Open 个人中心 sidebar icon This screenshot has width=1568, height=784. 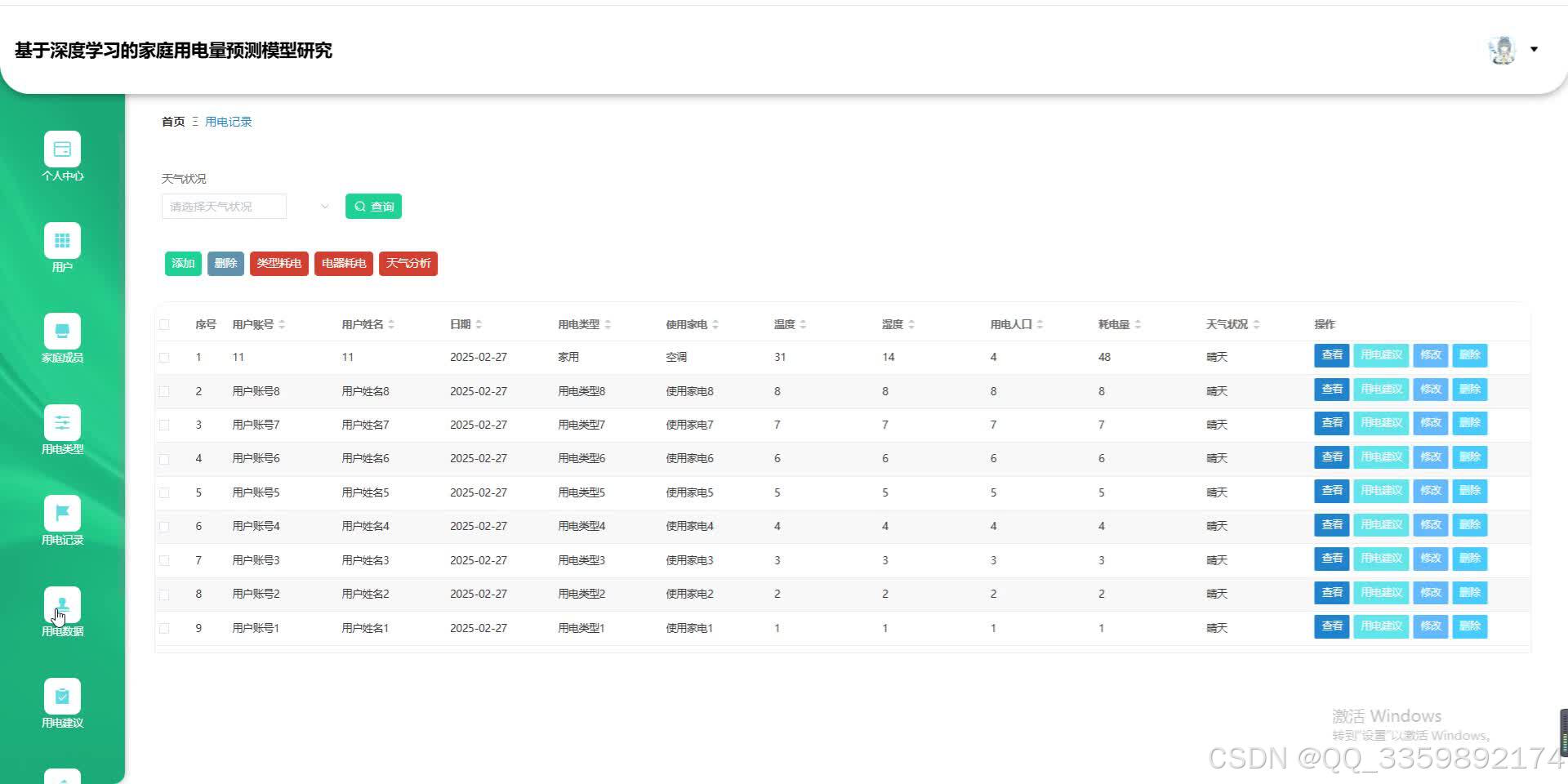[62, 149]
